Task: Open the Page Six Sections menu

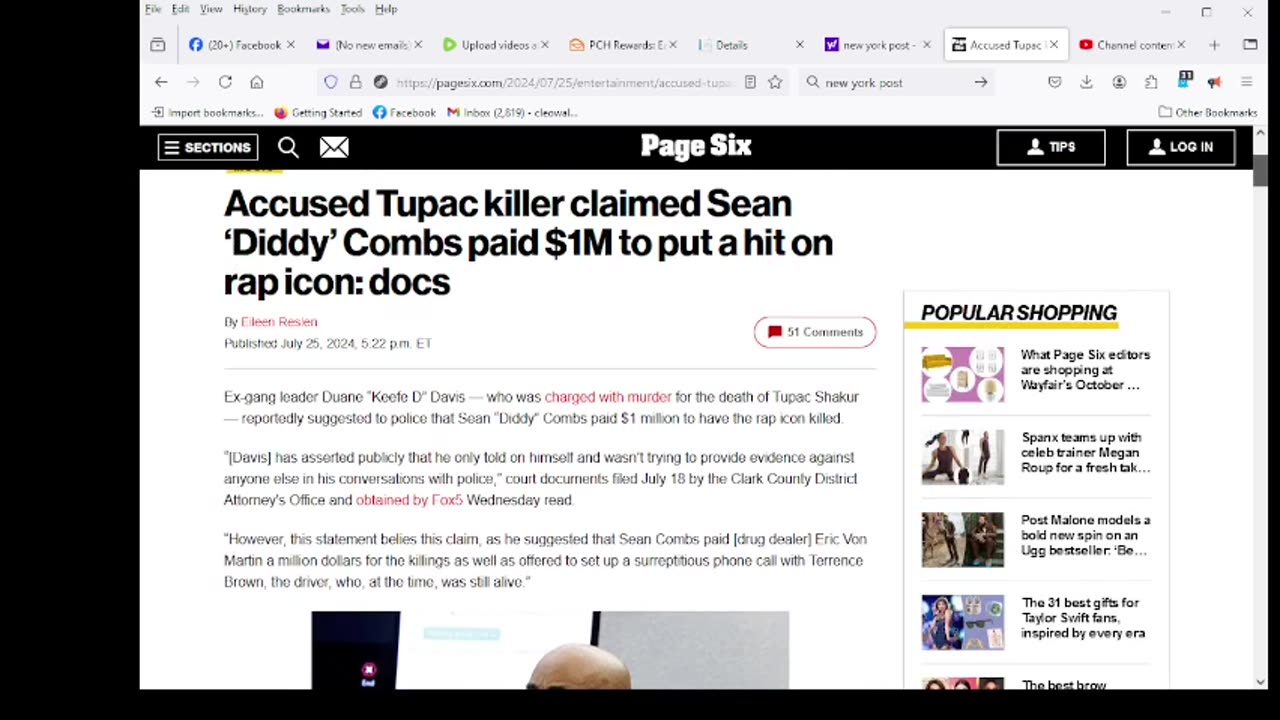Action: (208, 147)
